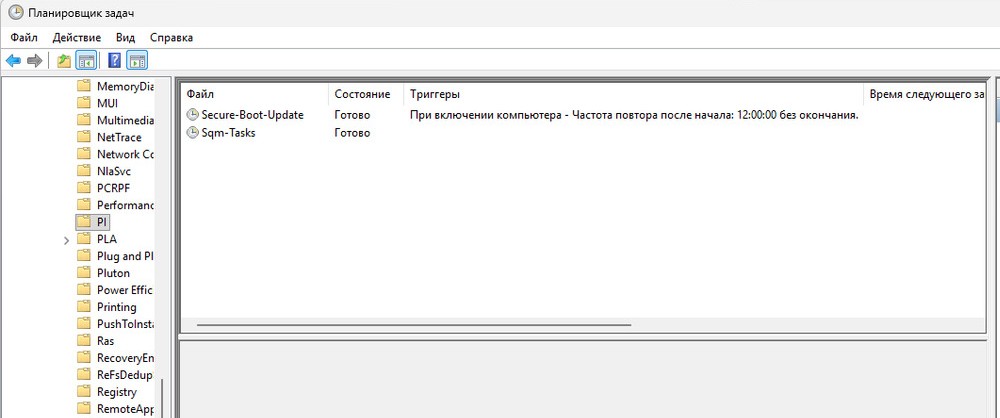Click the folder icon next to PCRPF

[x=84, y=188]
